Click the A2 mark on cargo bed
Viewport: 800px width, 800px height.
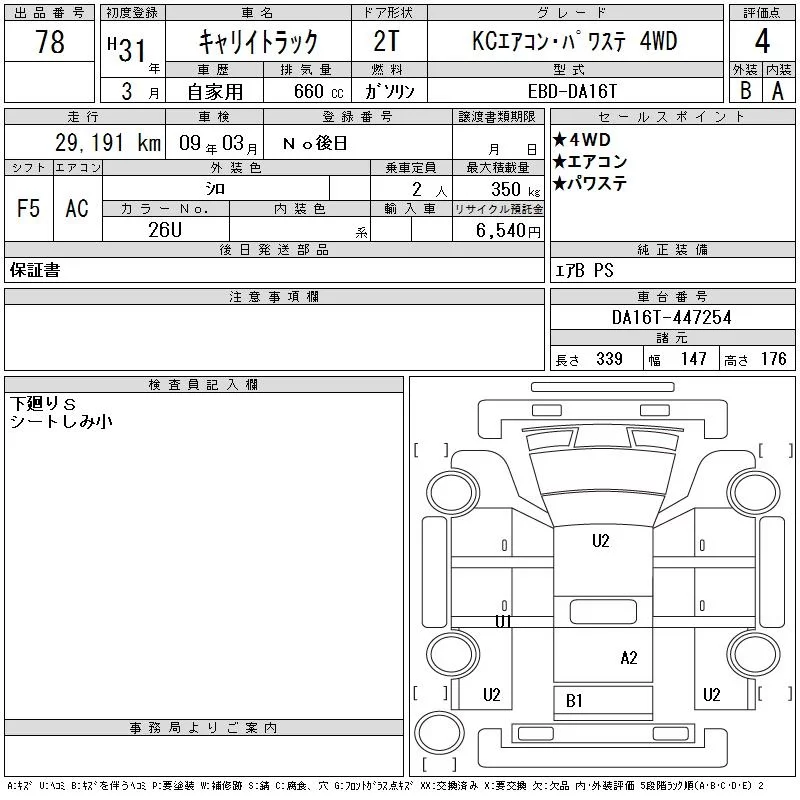[629, 658]
